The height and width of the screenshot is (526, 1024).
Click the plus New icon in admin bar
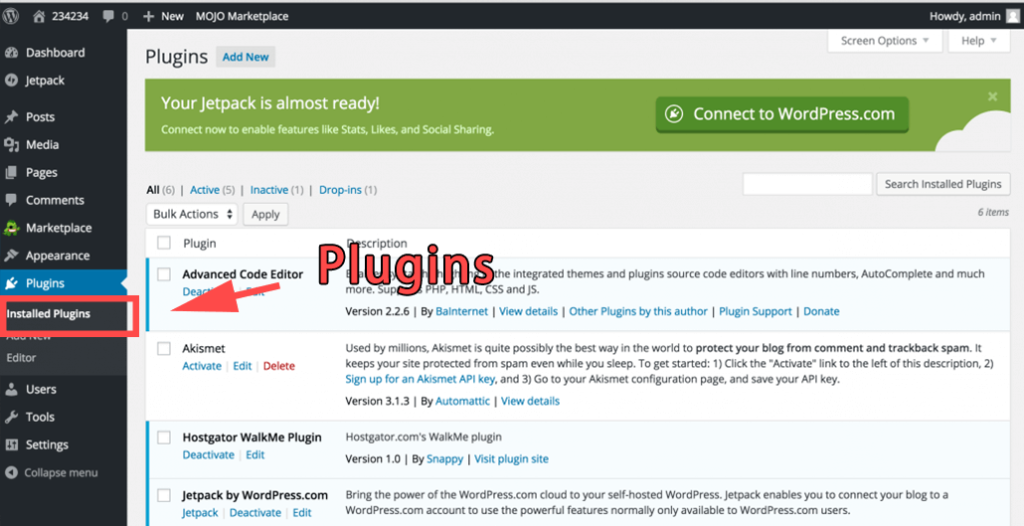click(148, 16)
